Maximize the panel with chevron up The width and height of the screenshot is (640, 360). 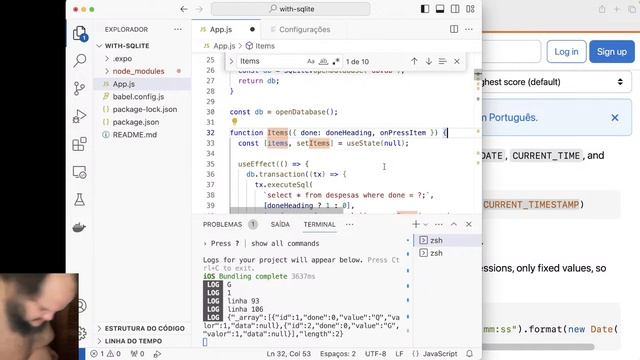click(x=454, y=224)
